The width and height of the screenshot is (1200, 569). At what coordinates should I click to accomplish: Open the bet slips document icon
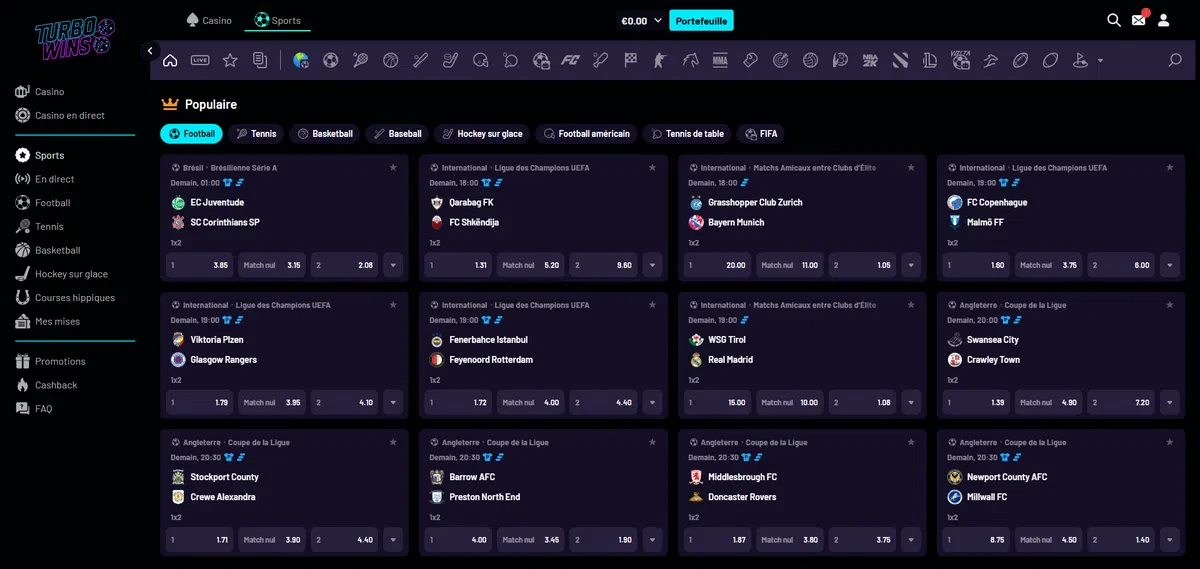(260, 60)
